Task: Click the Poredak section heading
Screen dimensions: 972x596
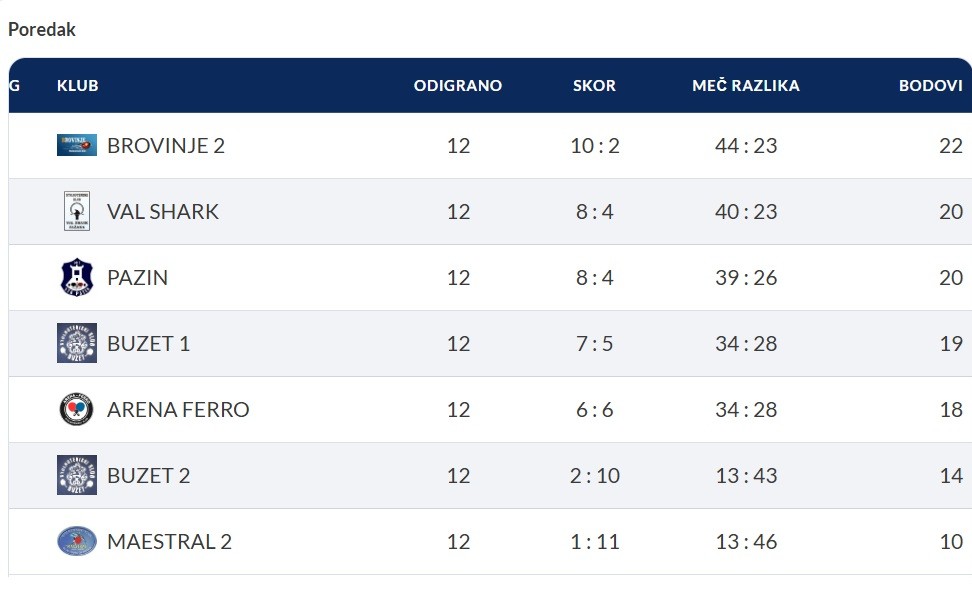Action: tap(42, 30)
